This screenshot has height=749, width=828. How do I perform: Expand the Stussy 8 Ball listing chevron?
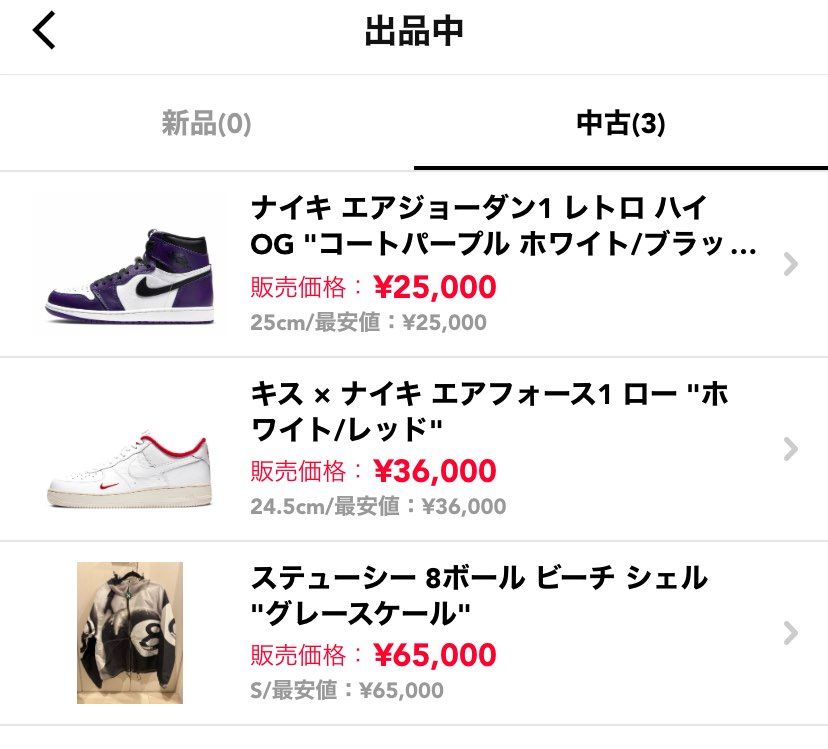791,632
